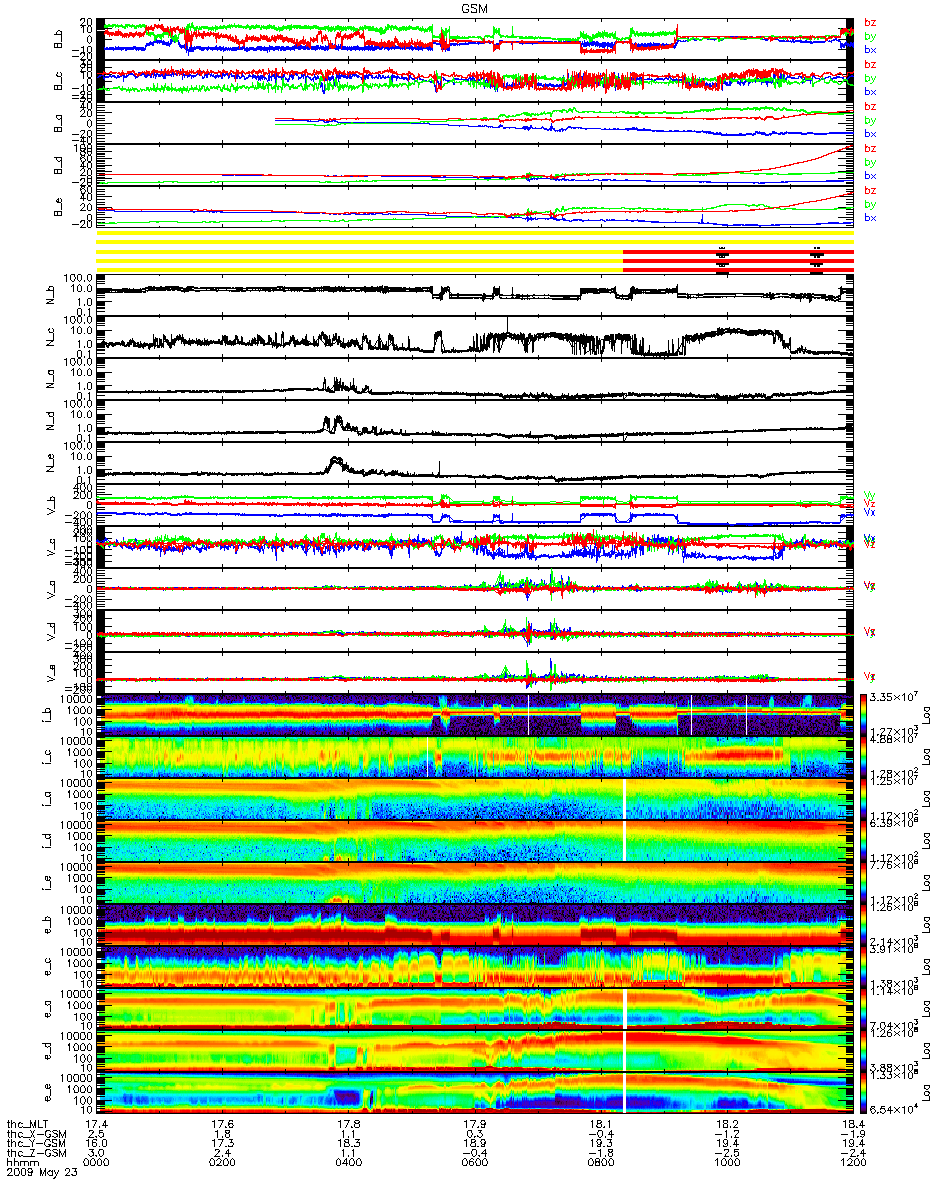Click the 17.4 MLT value
Screen dimensions: 930x1200
(98, 1125)
